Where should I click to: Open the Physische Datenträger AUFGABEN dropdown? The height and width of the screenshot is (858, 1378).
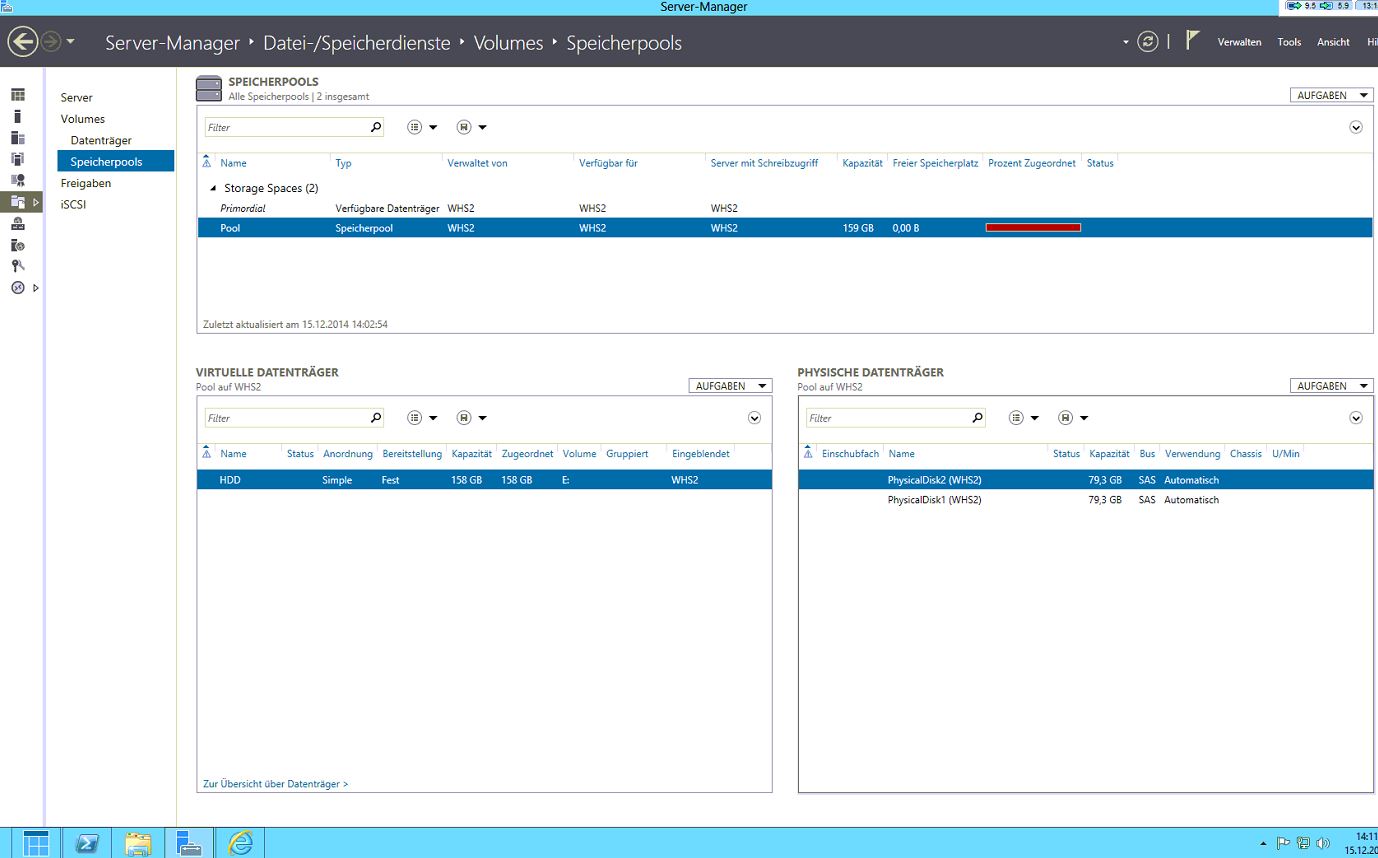(1332, 386)
